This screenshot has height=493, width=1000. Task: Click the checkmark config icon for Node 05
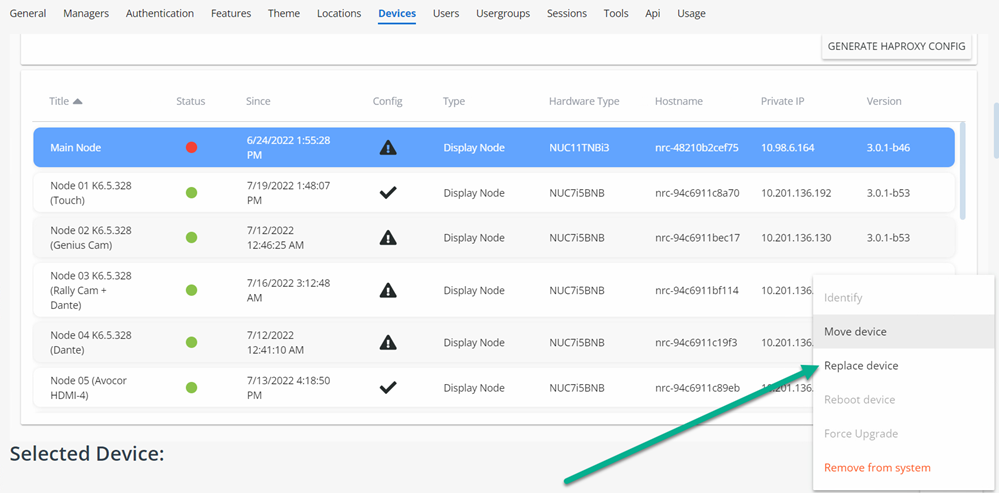[388, 388]
